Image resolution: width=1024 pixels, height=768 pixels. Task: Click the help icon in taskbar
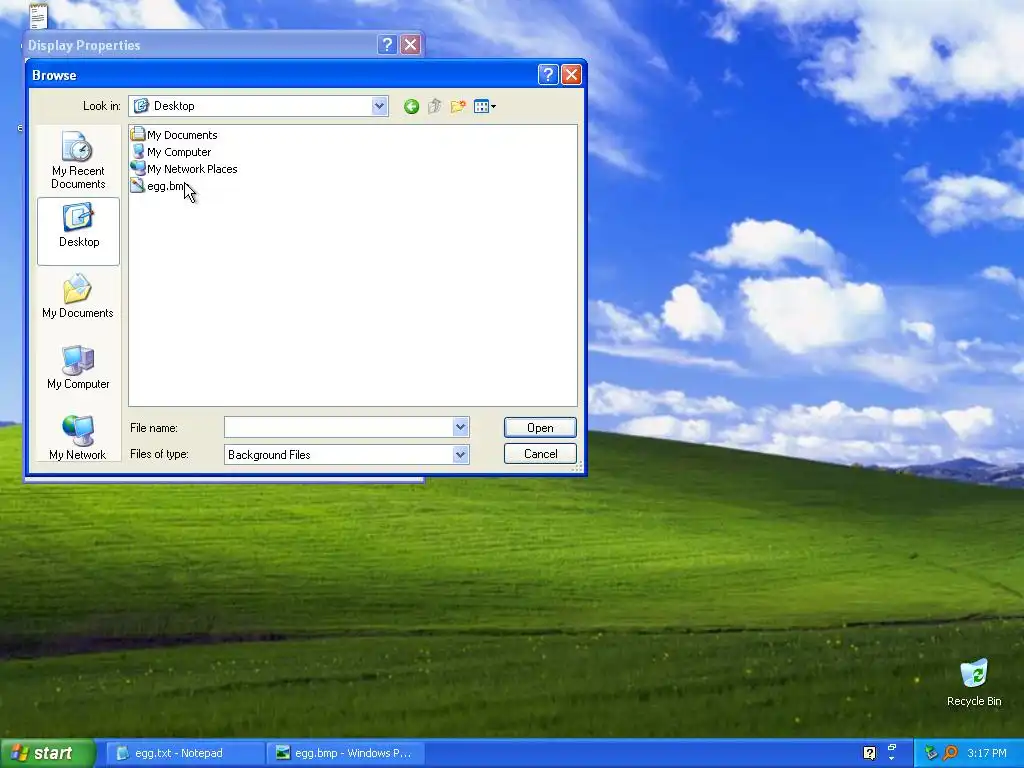click(x=869, y=753)
